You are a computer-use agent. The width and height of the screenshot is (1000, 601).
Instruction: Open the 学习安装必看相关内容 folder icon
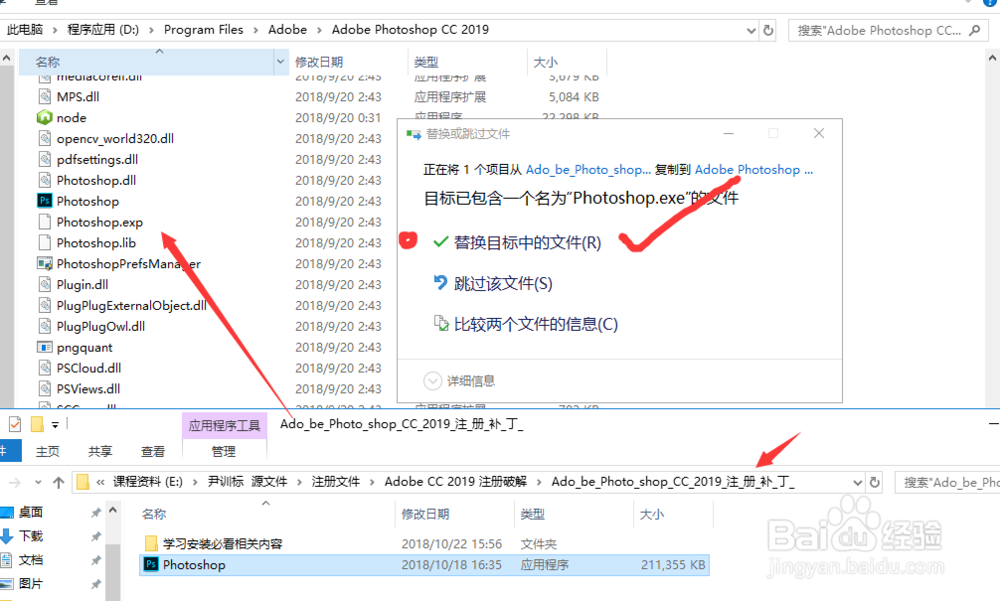pyautogui.click(x=151, y=544)
